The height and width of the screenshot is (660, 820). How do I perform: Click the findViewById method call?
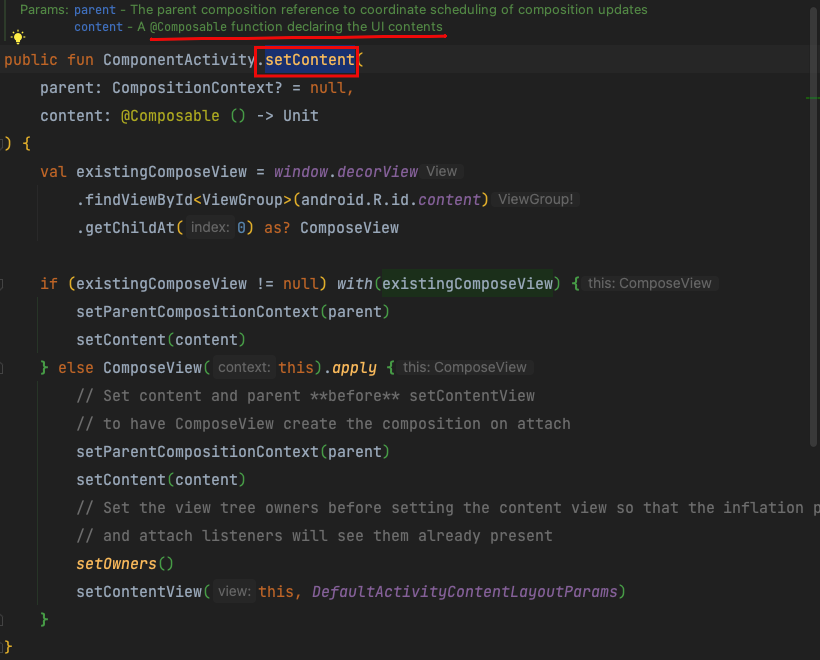[x=139, y=200]
